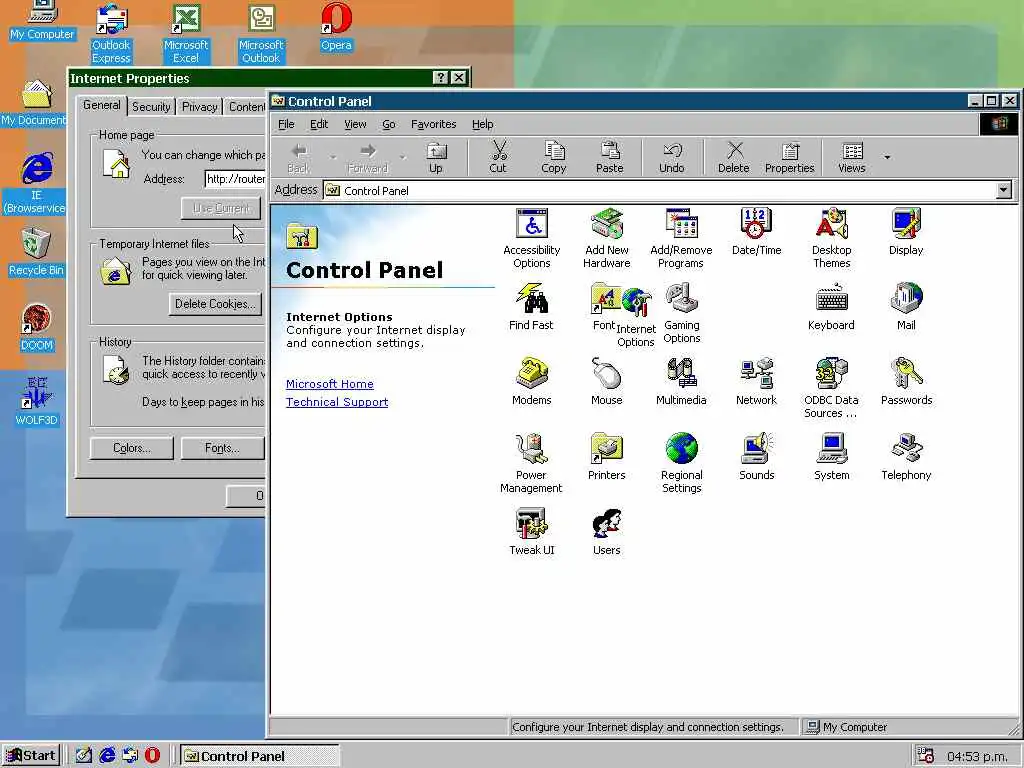Click the Views toolbar button
The height and width of the screenshot is (768, 1024).
tap(852, 157)
